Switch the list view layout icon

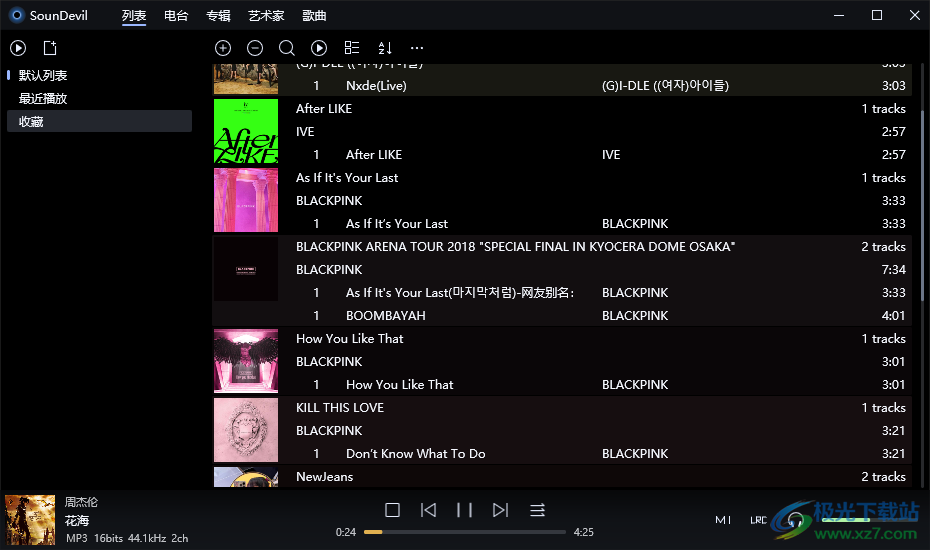tap(352, 48)
